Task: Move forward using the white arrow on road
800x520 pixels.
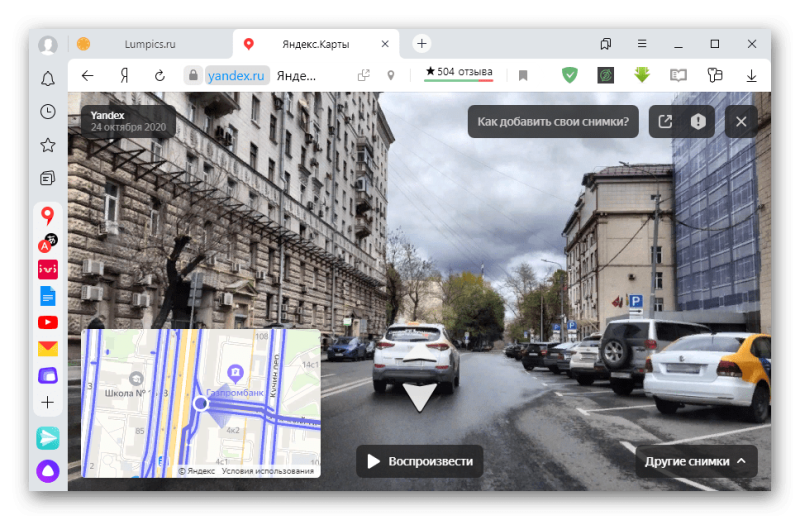Action: click(419, 397)
